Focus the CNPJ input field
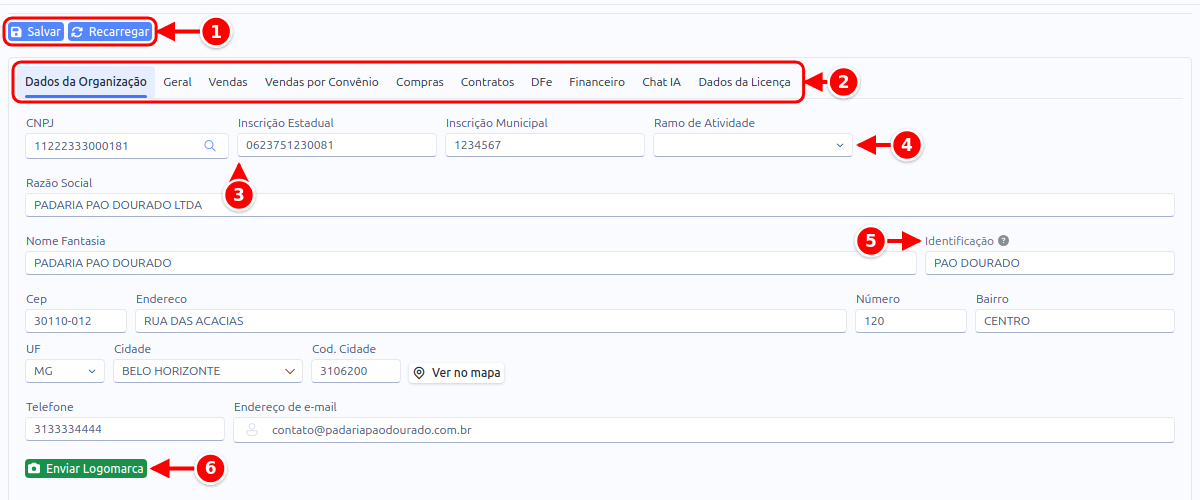This screenshot has height=500, width=1200. click(x=127, y=145)
